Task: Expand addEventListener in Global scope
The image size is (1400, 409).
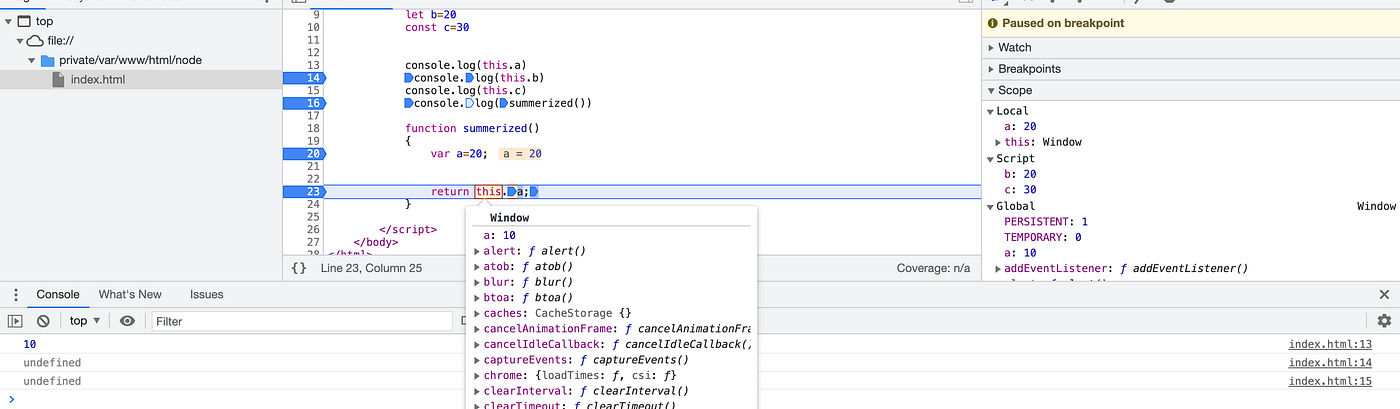Action: point(999,269)
